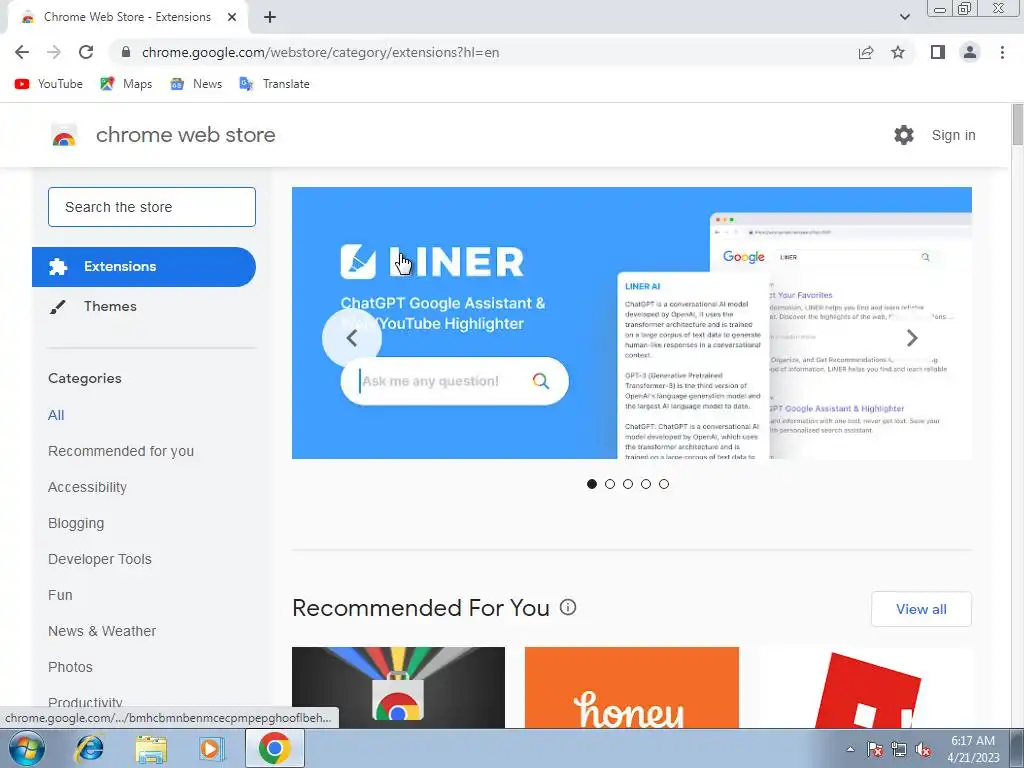Screen dimensions: 1024x768
Task: Switch to the Themes section
Action: 110,306
